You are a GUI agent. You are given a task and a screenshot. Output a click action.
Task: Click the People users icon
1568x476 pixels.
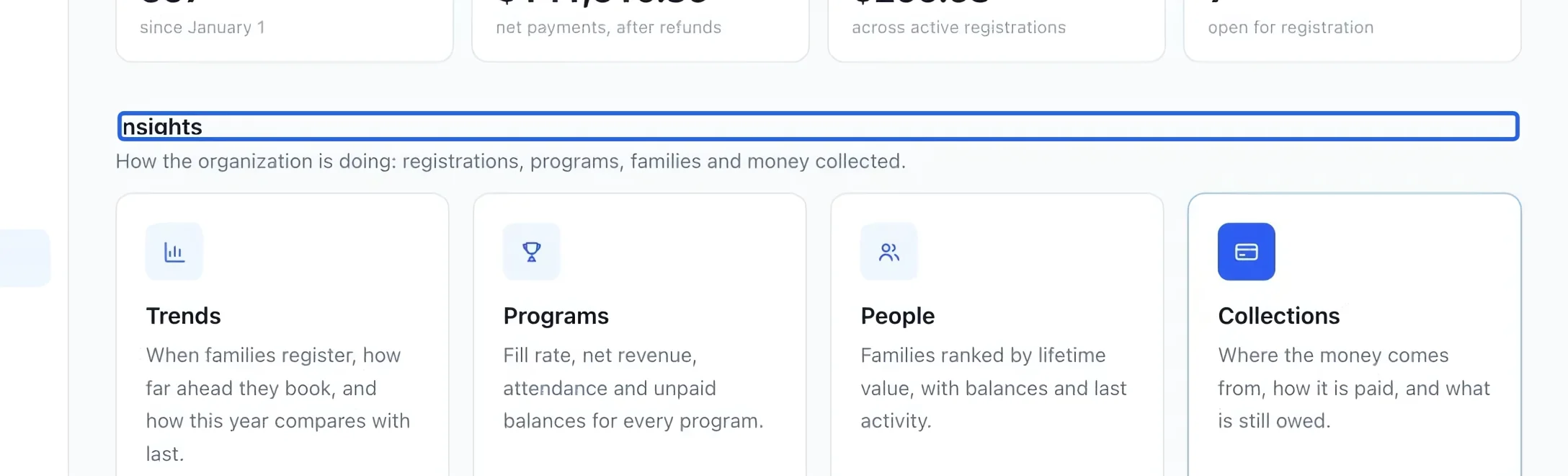(x=888, y=252)
